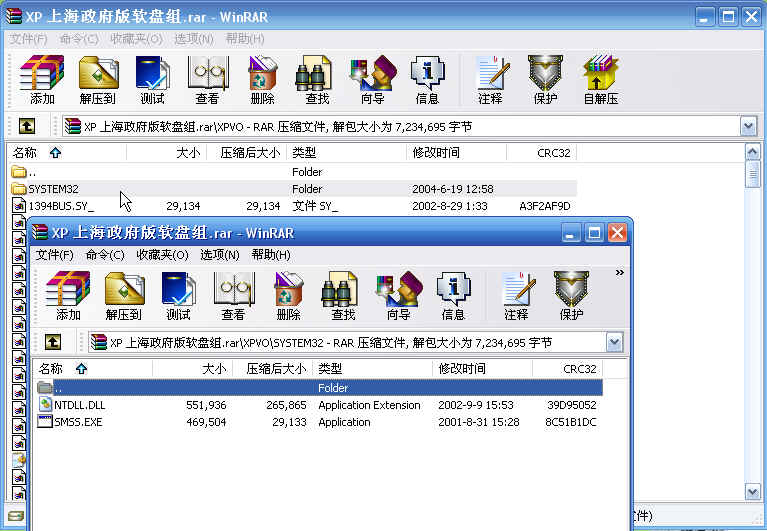The width and height of the screenshot is (767, 531).
Task: Open 文件(F) menu in back window
Action: [x=28, y=39]
